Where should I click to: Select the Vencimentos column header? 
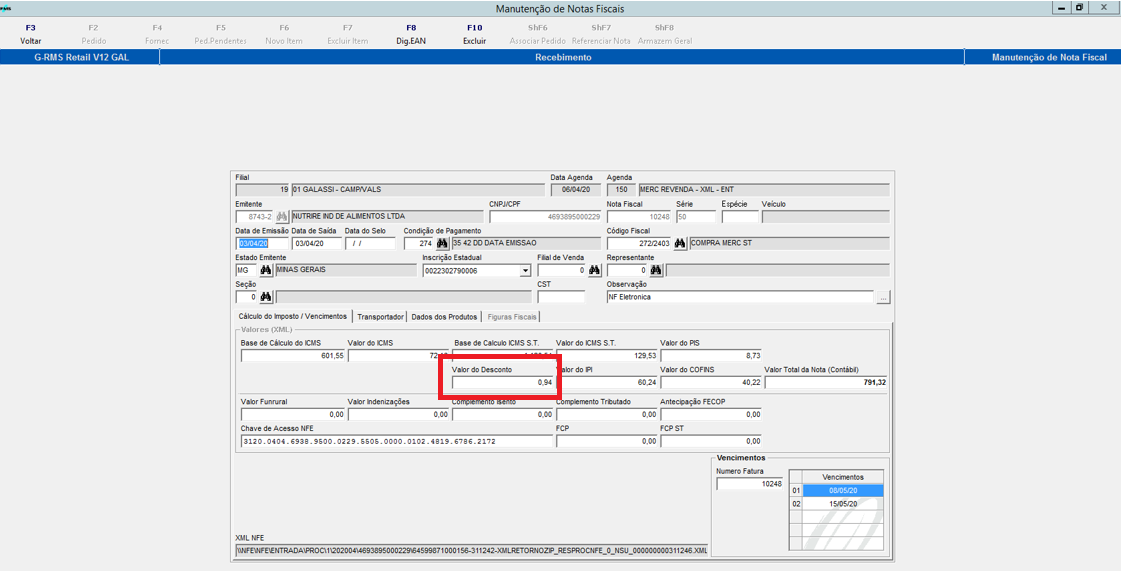(843, 477)
